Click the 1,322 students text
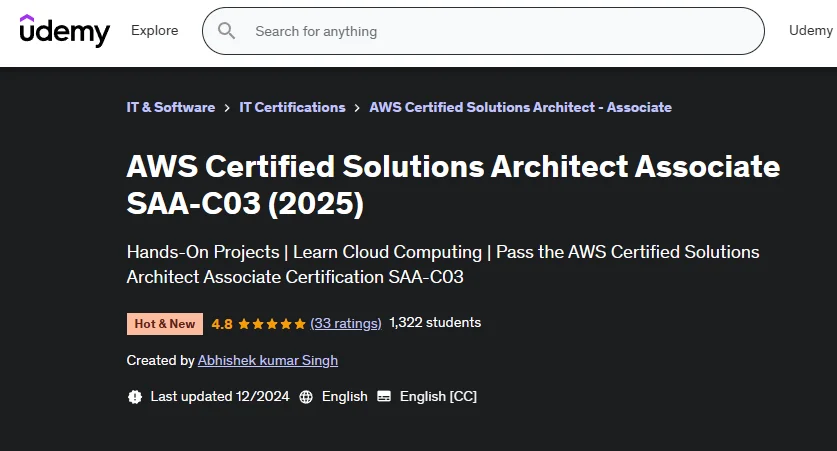837x451 pixels. (435, 322)
